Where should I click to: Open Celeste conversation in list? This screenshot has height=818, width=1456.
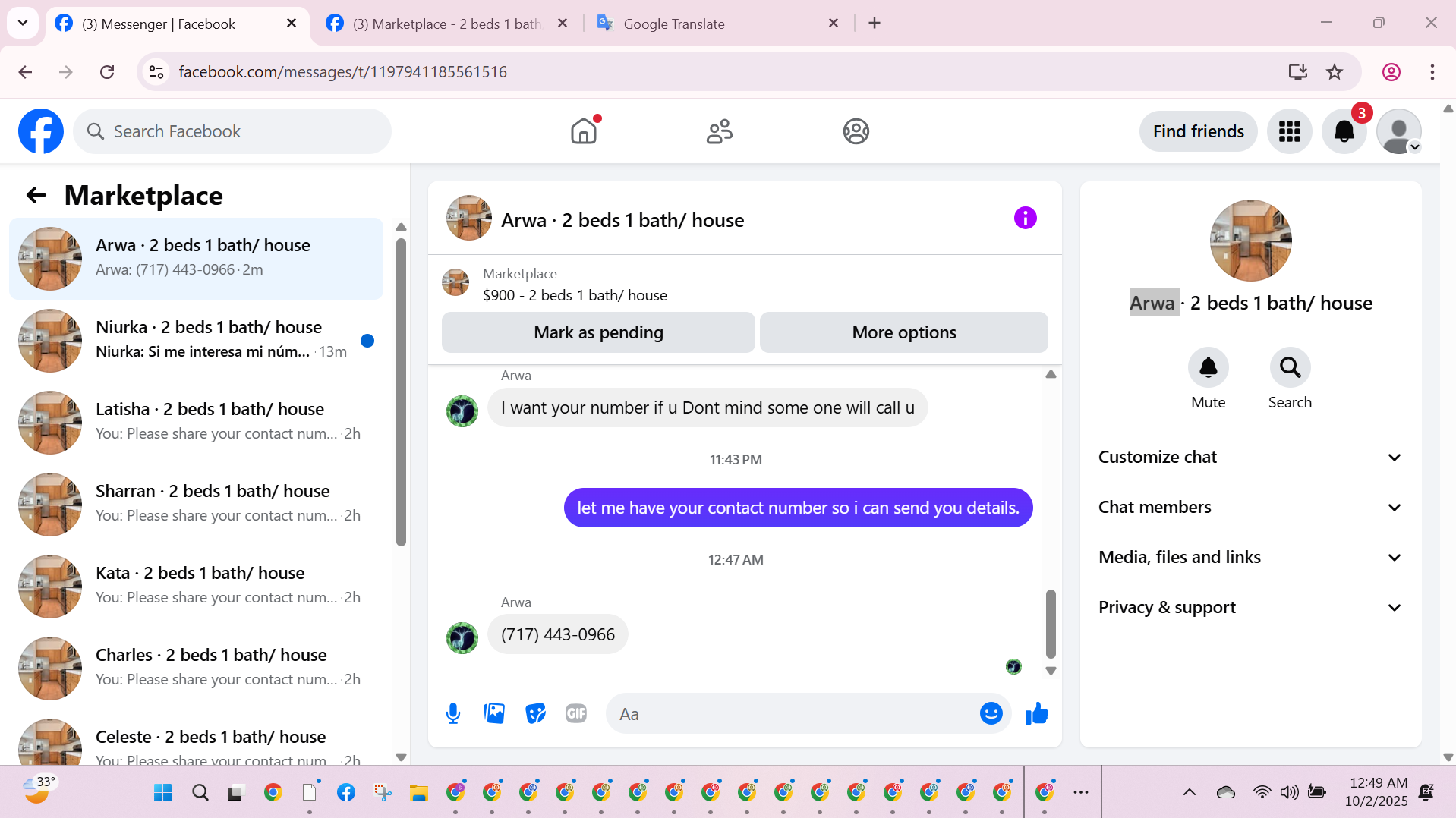196,738
